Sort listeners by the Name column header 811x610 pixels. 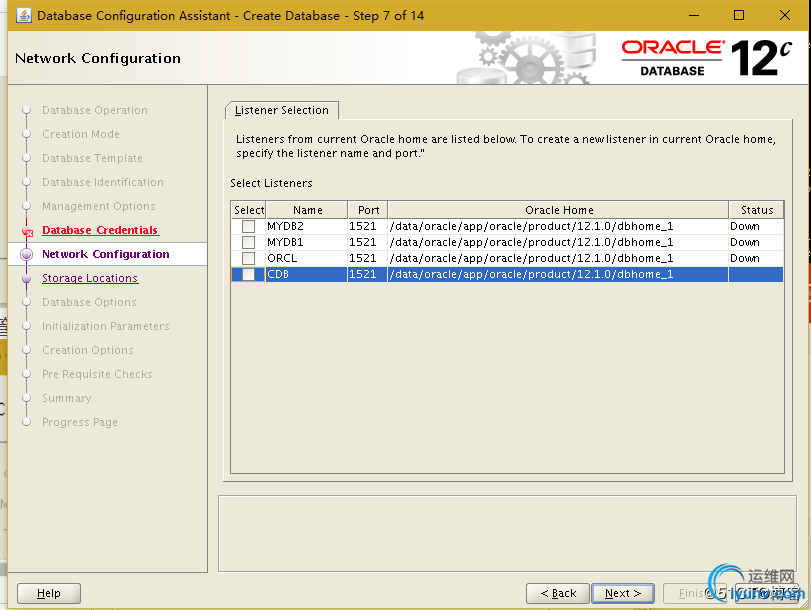tap(307, 210)
